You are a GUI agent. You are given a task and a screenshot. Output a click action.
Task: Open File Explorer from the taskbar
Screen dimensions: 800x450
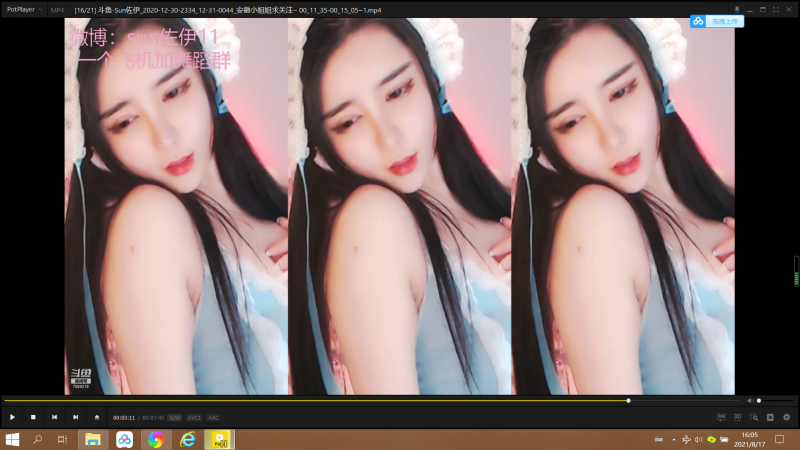point(92,439)
